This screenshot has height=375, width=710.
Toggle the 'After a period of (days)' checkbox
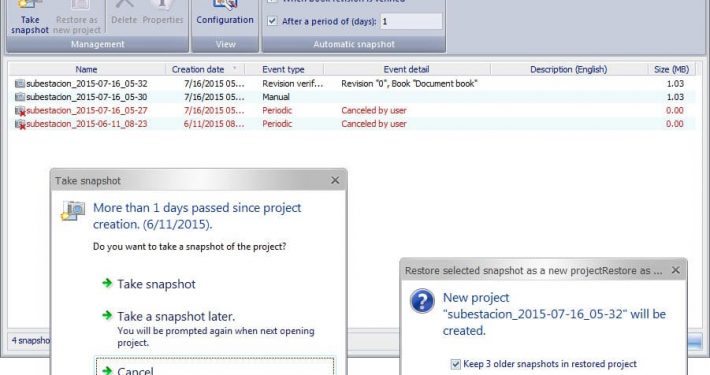pos(272,21)
